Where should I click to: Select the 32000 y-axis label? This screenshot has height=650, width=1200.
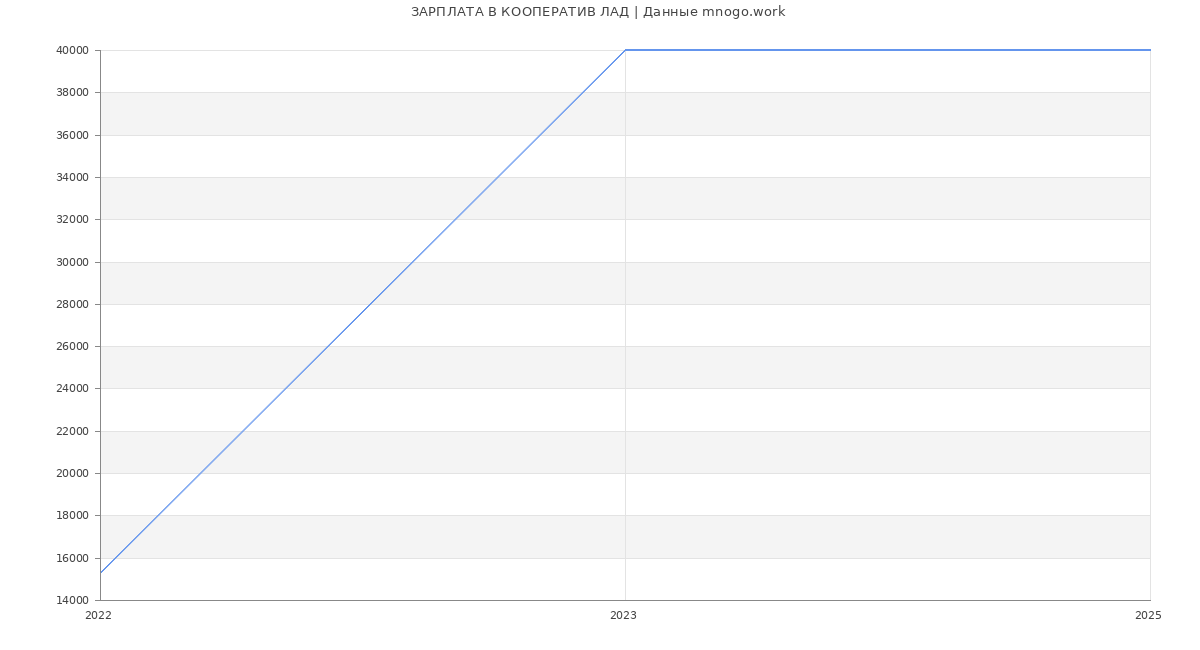(x=72, y=220)
